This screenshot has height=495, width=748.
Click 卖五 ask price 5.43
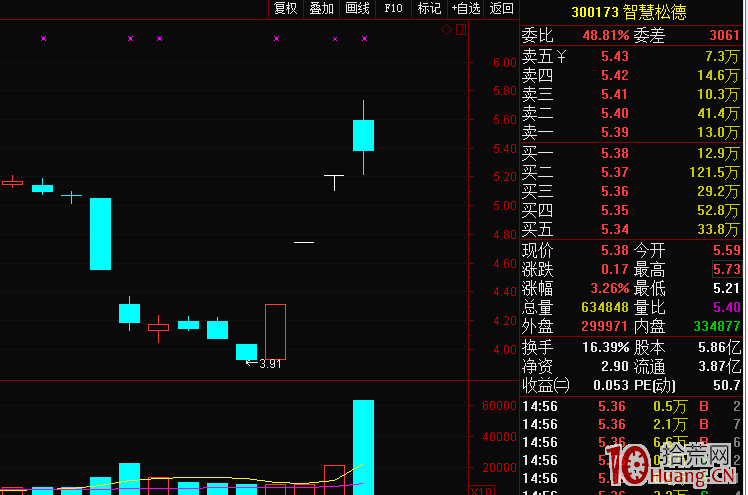(x=614, y=56)
